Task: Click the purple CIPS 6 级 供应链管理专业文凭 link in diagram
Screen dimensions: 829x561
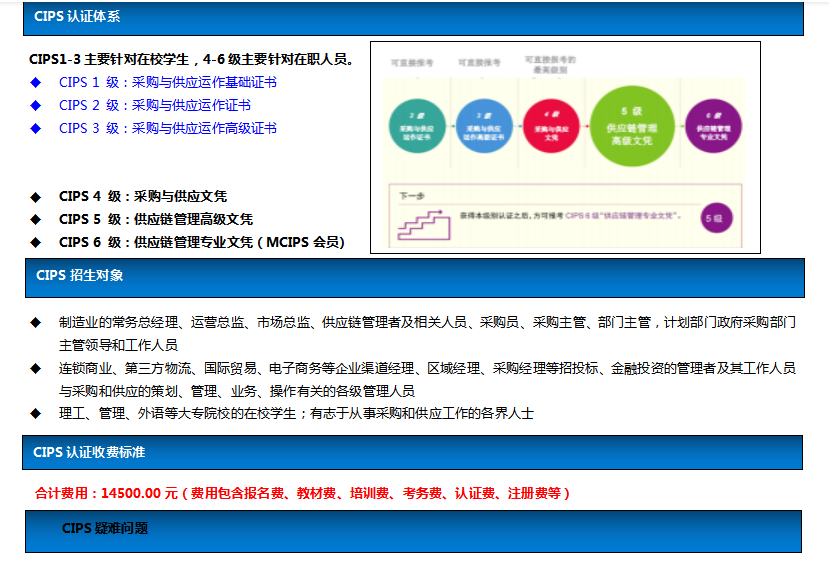Action: click(x=622, y=216)
